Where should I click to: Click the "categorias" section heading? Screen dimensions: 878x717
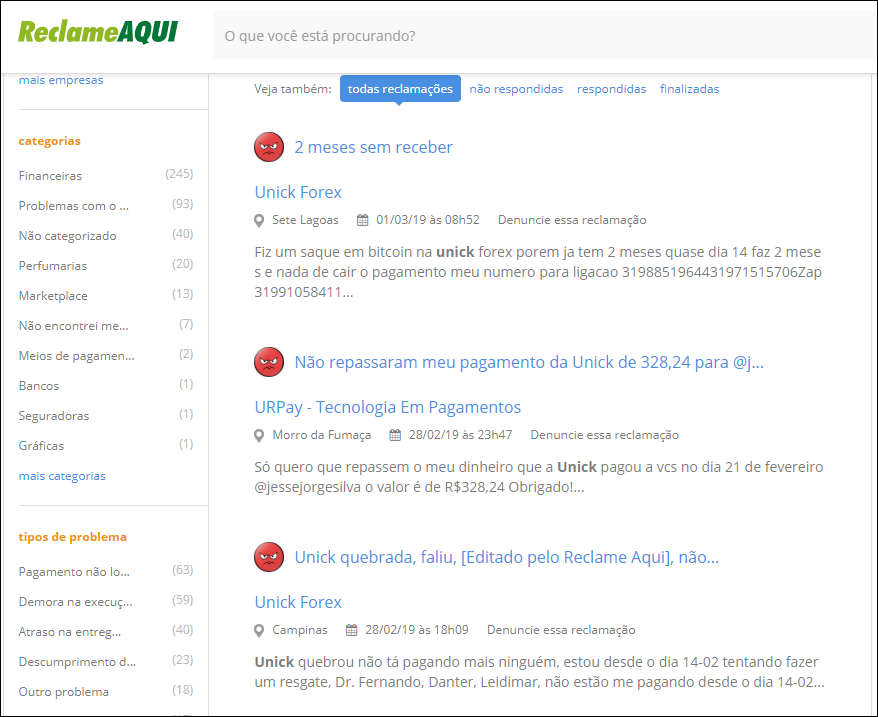49,141
